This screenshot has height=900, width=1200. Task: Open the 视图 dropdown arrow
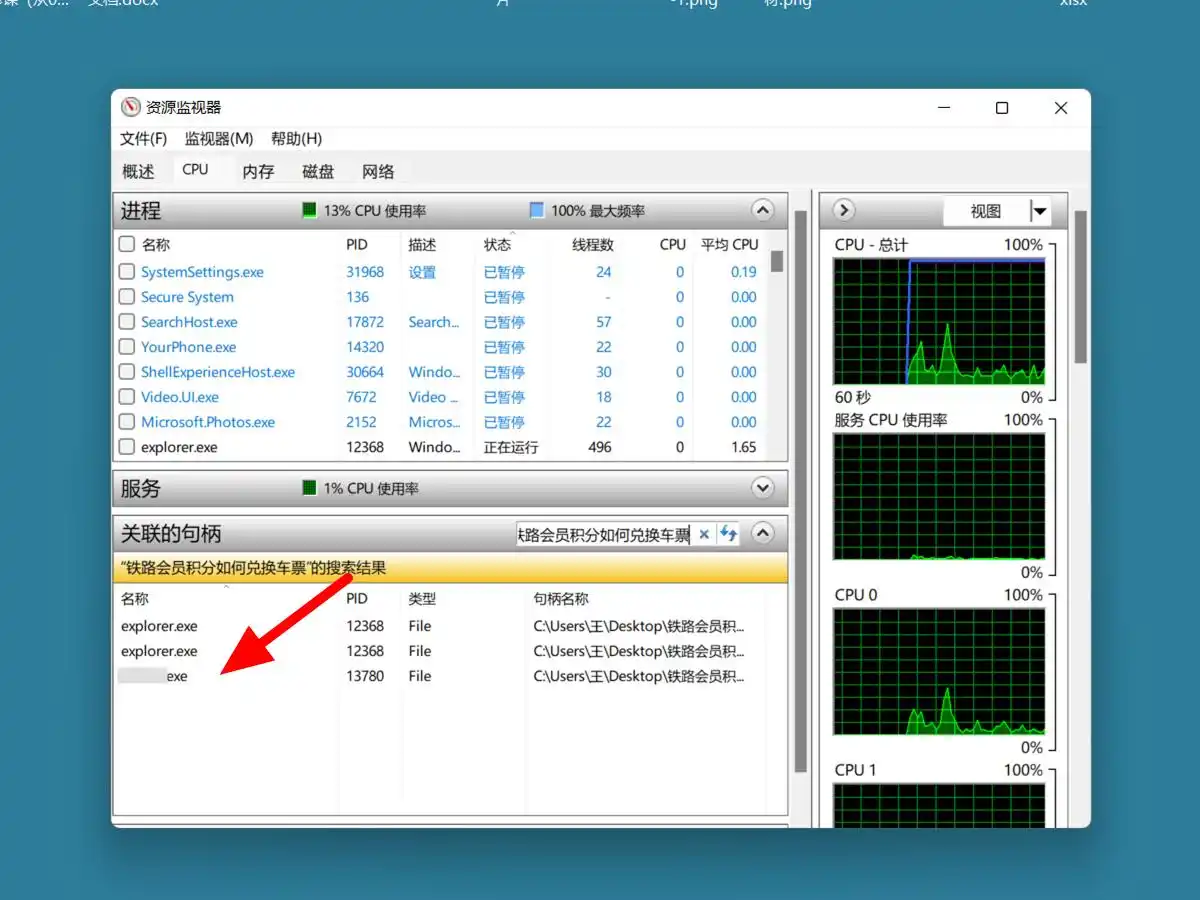1040,211
